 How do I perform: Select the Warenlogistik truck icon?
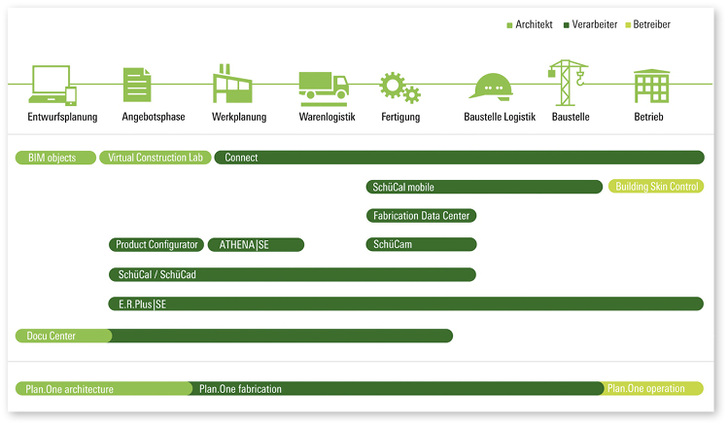coord(323,87)
